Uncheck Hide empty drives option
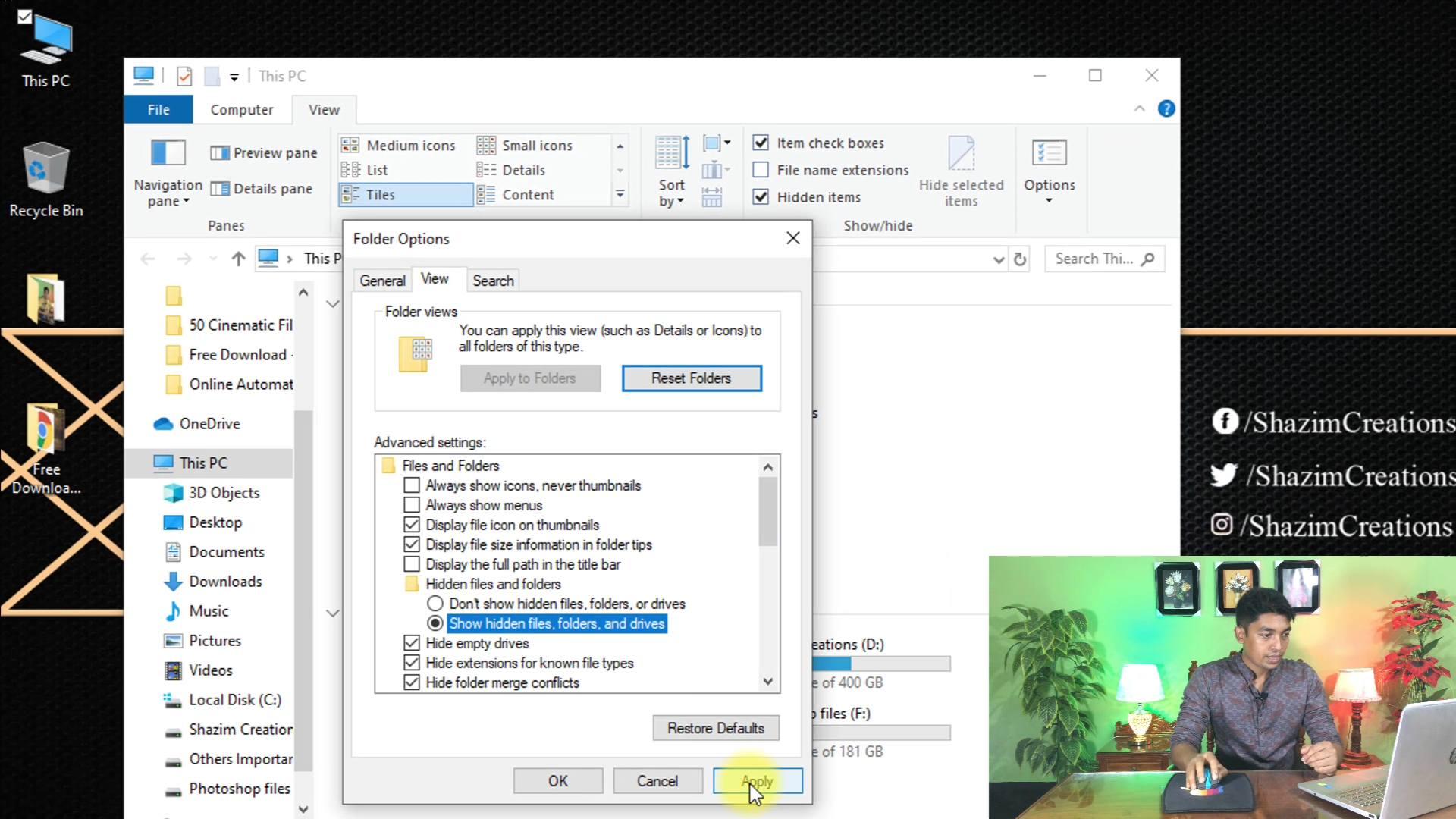 [412, 643]
